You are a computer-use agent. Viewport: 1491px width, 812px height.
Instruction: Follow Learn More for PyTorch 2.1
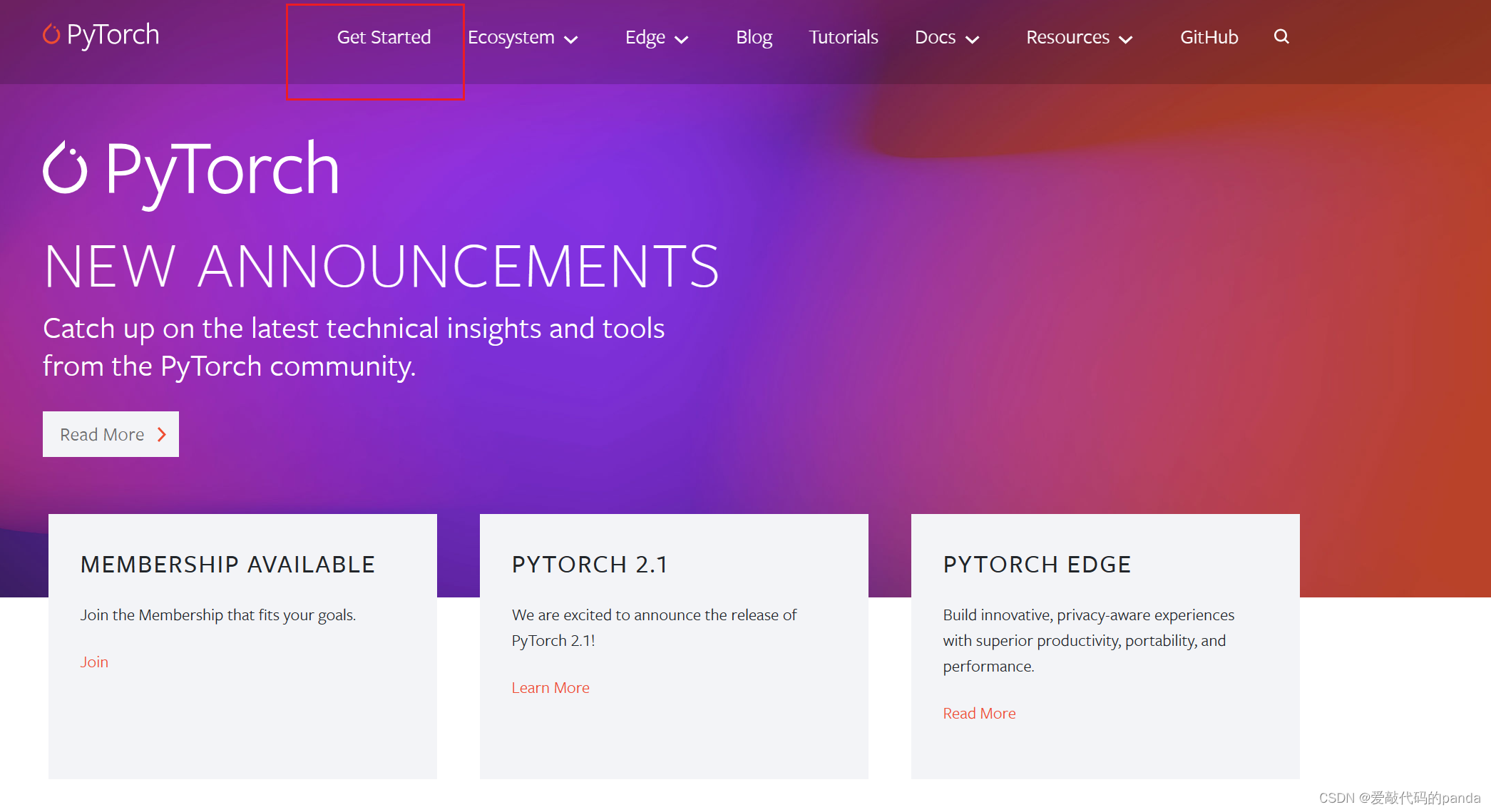[550, 687]
